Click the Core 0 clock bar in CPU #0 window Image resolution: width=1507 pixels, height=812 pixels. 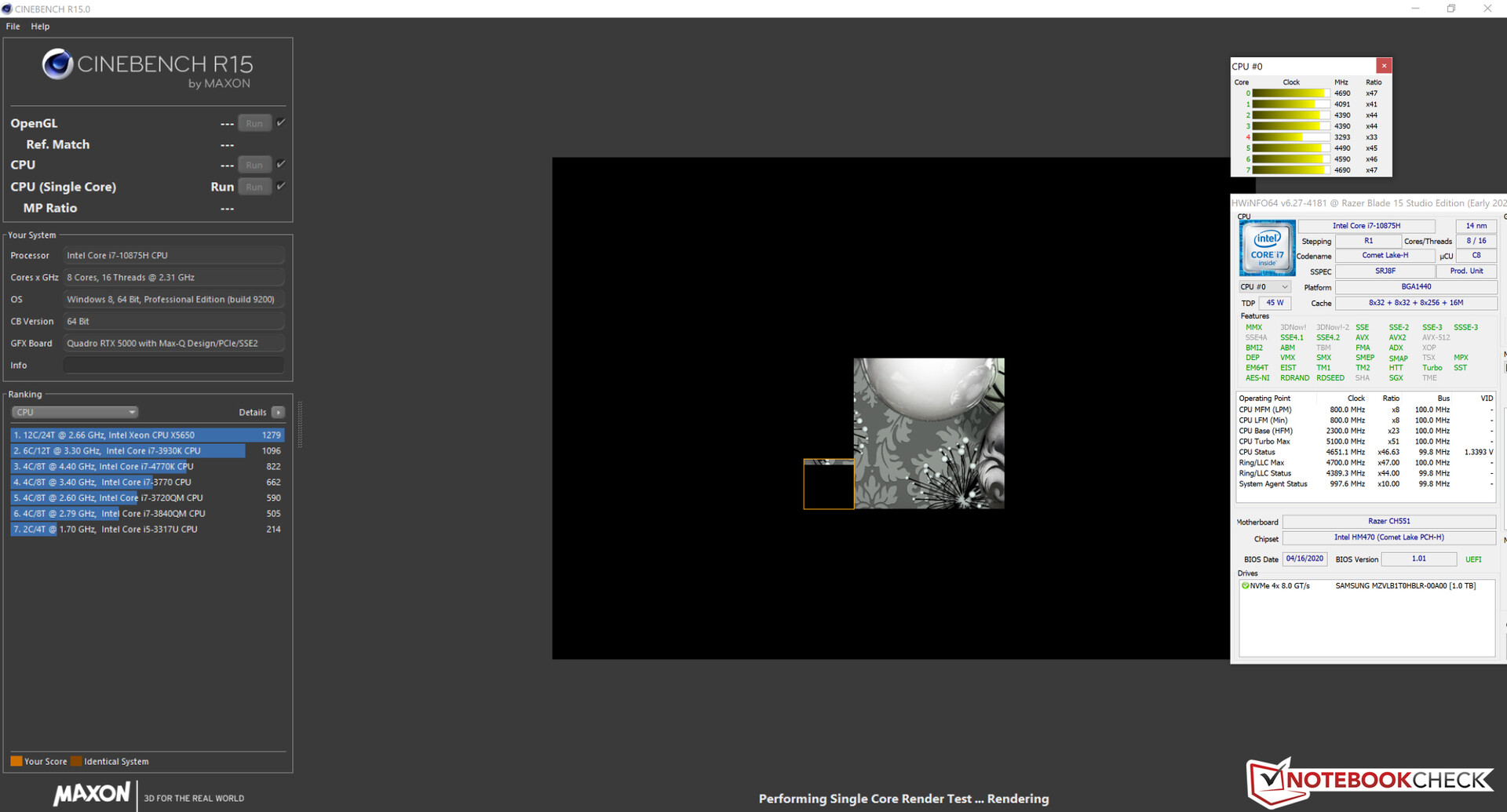[x=1291, y=93]
